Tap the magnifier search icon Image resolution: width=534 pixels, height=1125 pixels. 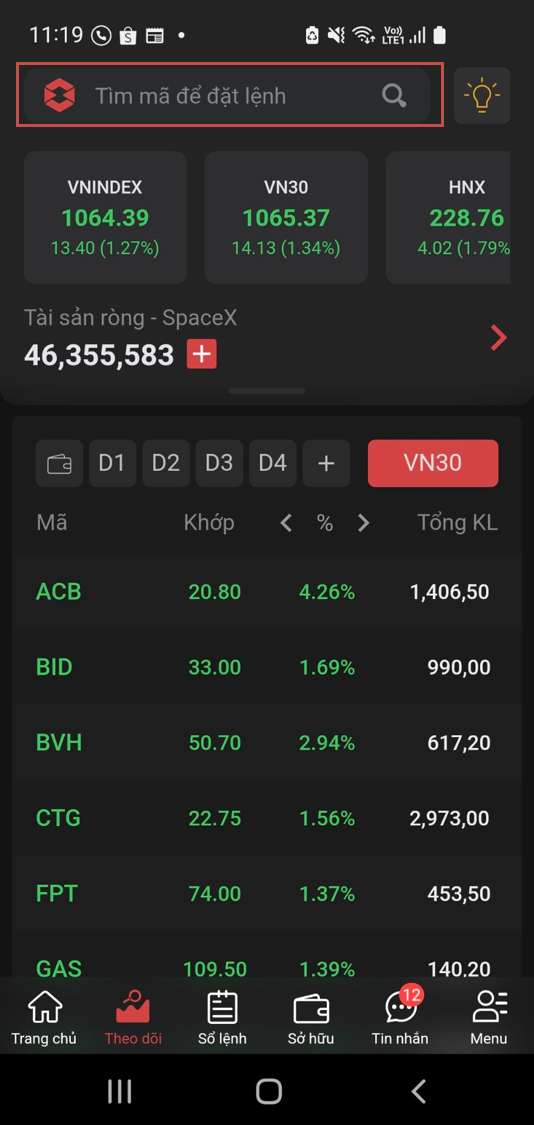pos(394,95)
